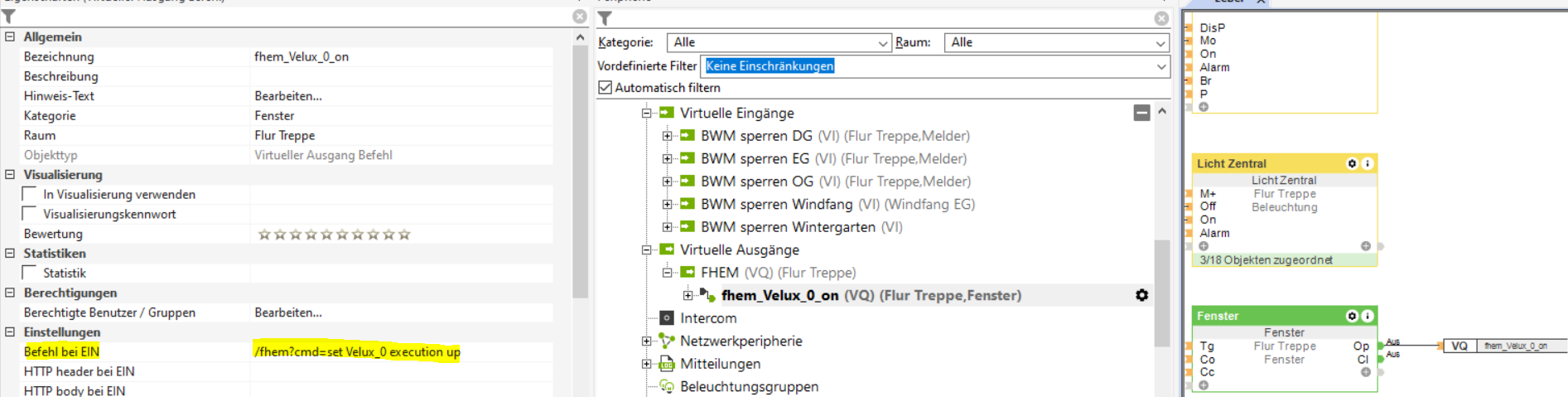Screen dimensions: 1568x397
Task: Click Bearbeiten... for Berechtigte Benutzer / Gruppen
Action: tap(288, 312)
